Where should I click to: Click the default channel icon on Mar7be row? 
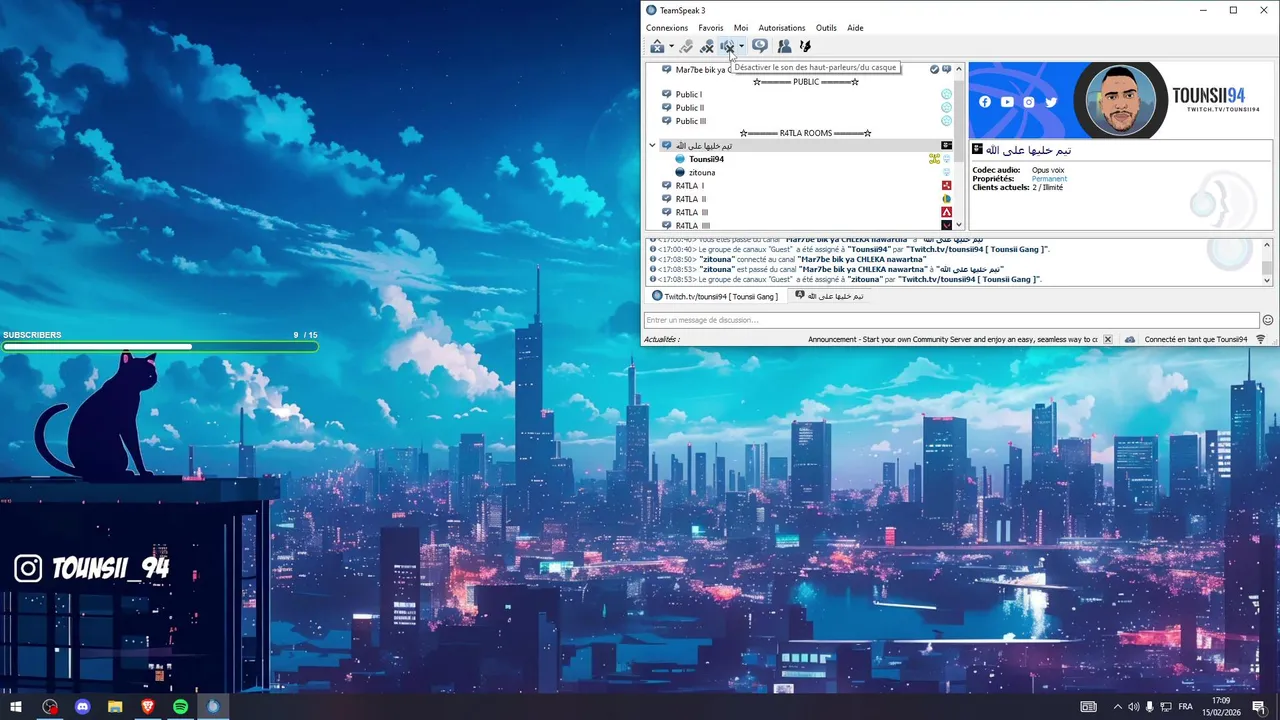(946, 70)
